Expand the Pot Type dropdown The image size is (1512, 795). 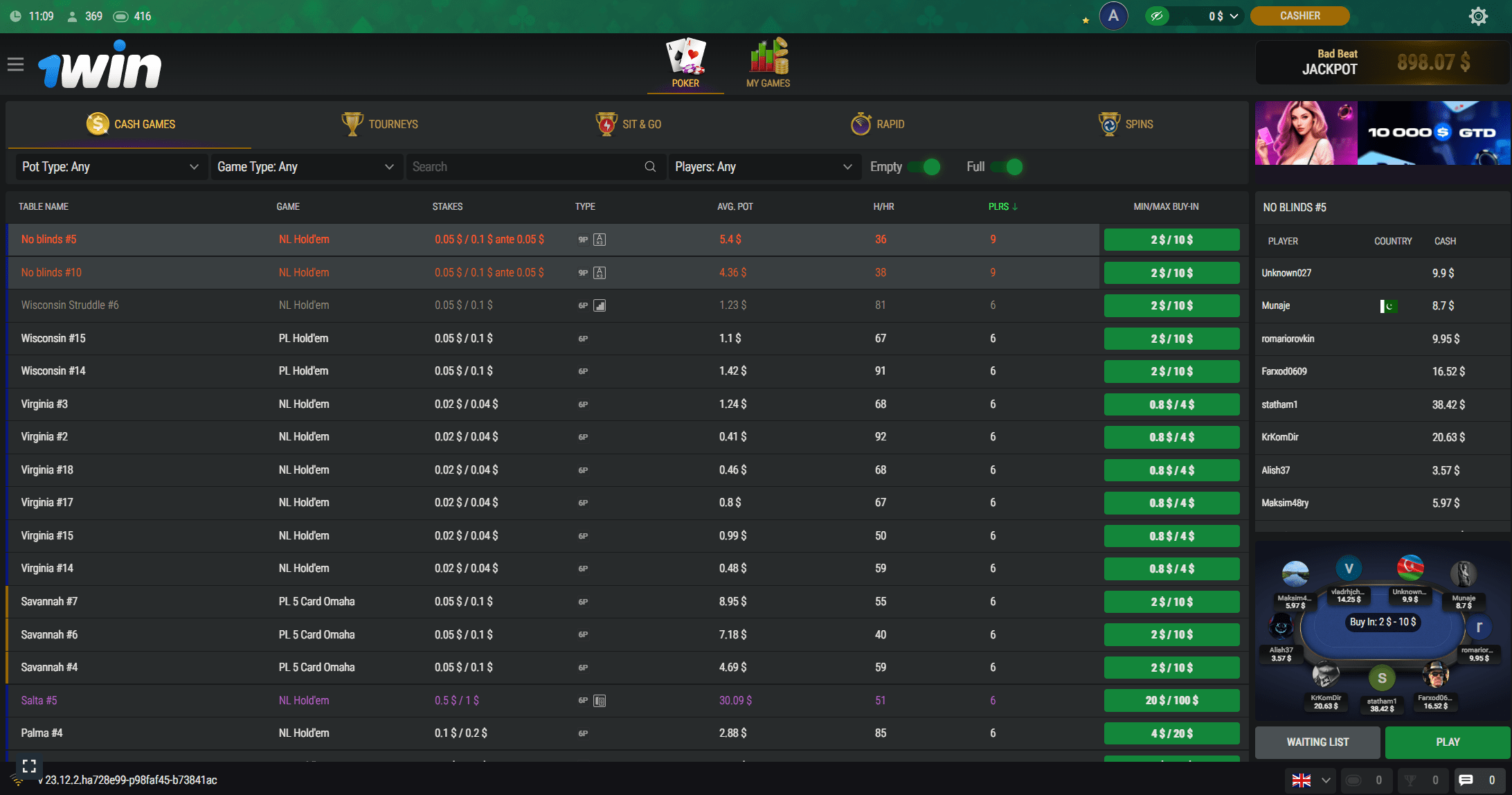pyautogui.click(x=110, y=167)
